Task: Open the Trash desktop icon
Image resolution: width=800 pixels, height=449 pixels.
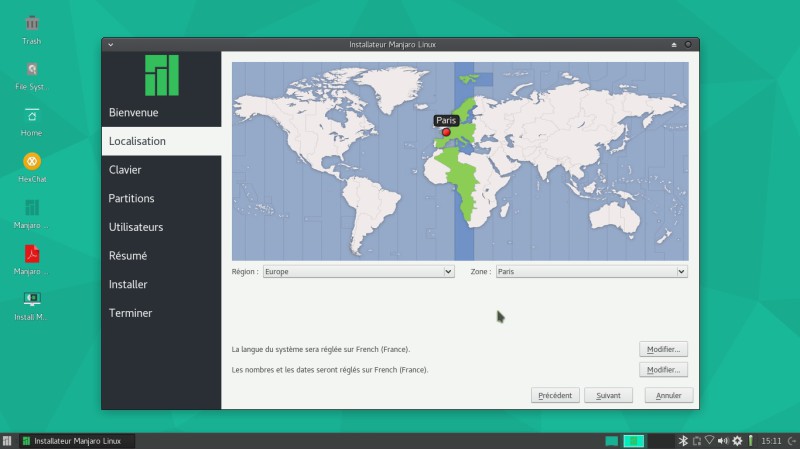Action: tap(32, 23)
